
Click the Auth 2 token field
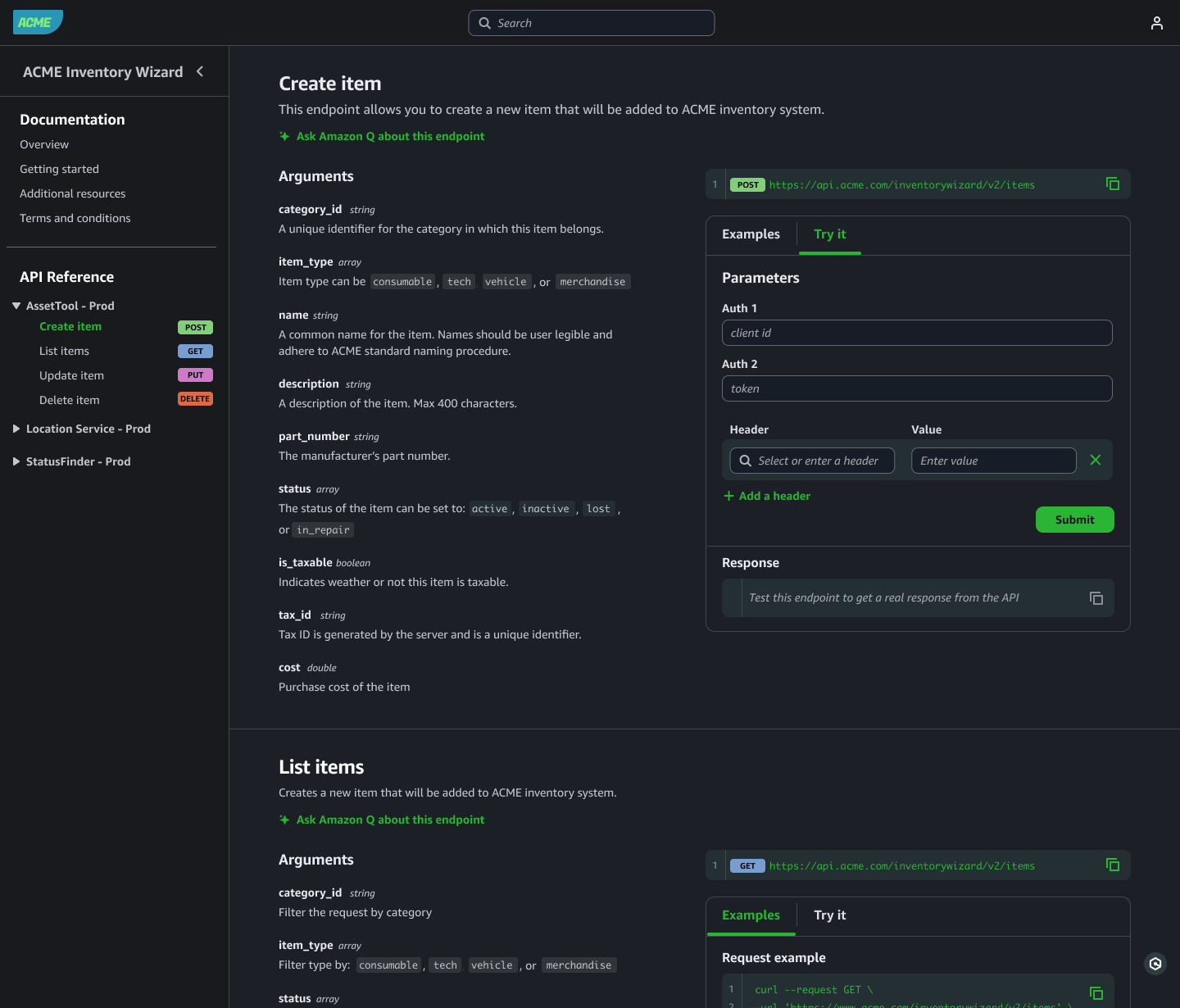[917, 388]
